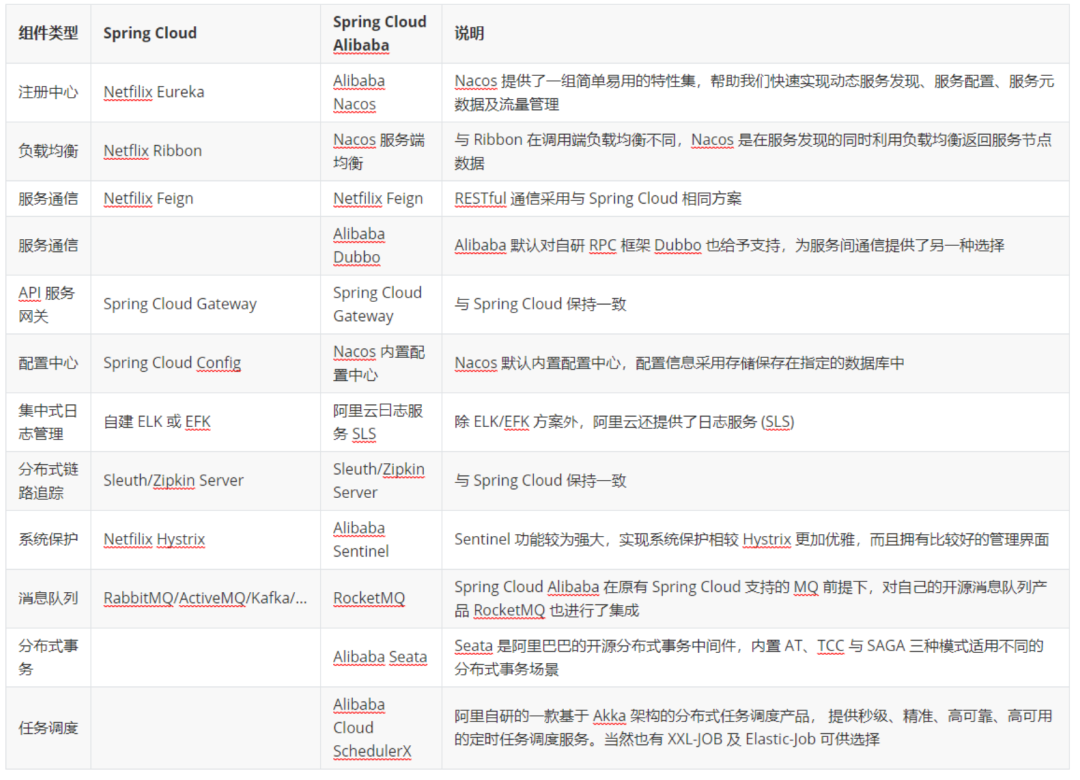Click the 除 ELK/EFK 方案外 description
Viewport: 1080px width, 780px height.
pyautogui.click(x=624, y=422)
